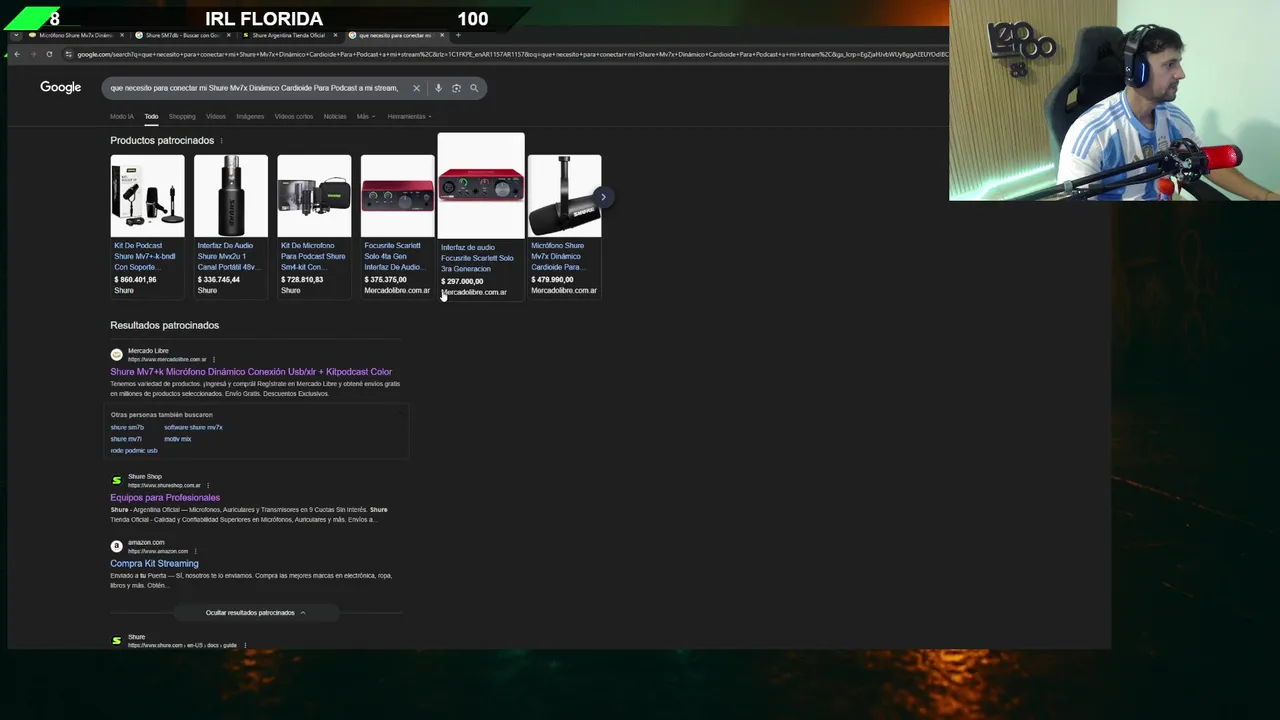Close the 'Micrófono Shure Mv7x' tab
1280x720 pixels.
(x=120, y=35)
